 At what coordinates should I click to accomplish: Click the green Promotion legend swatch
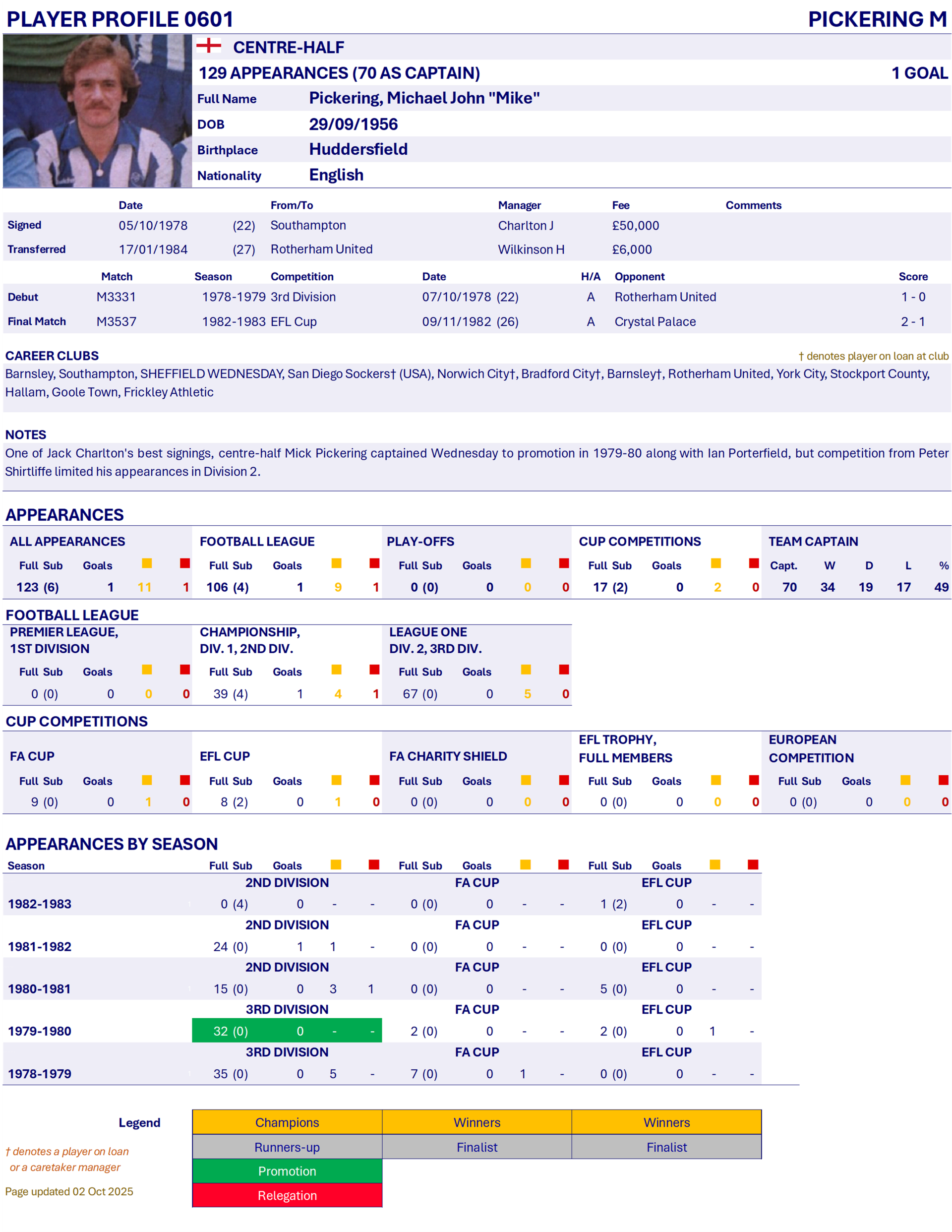[287, 1171]
